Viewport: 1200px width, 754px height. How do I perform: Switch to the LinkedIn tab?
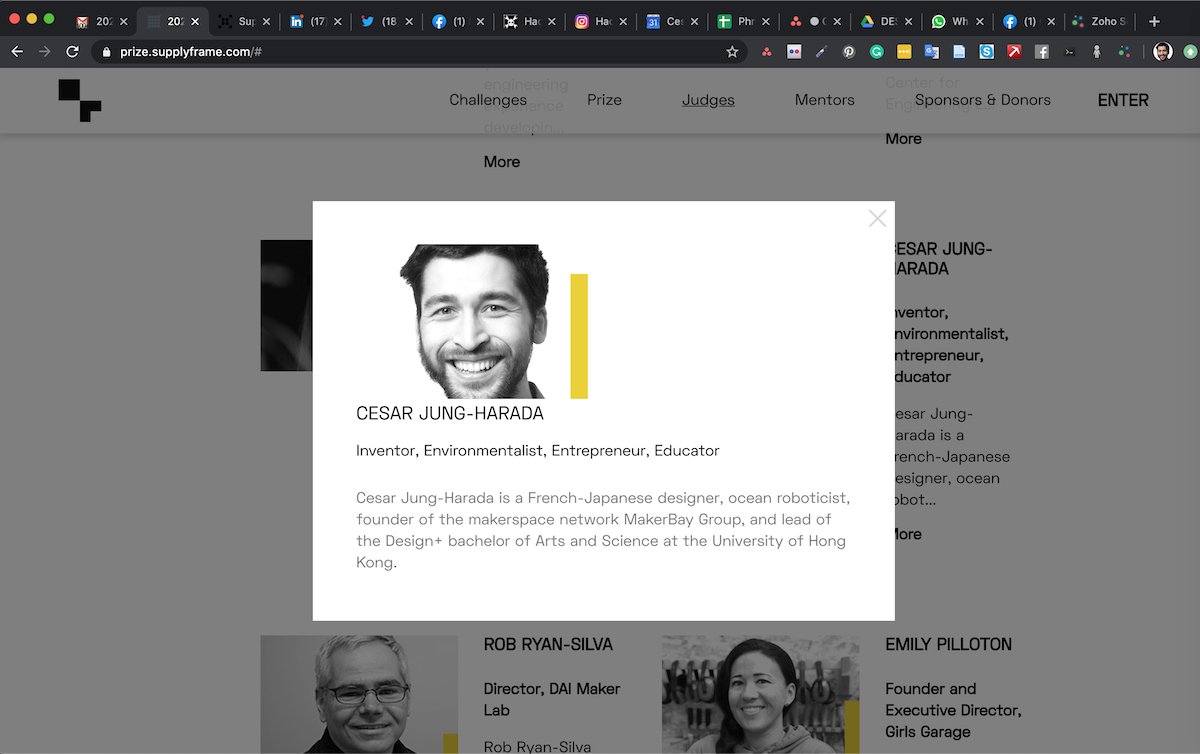[x=297, y=21]
